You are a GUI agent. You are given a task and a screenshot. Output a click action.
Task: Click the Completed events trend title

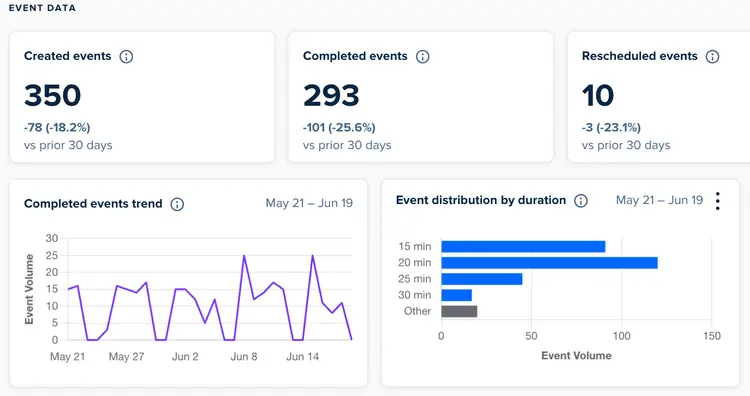(x=93, y=204)
